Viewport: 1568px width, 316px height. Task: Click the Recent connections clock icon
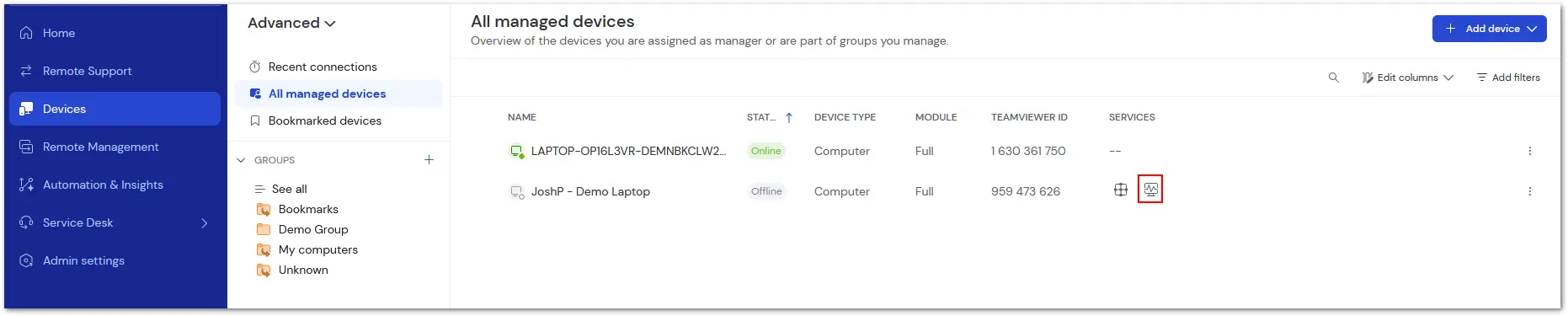[255, 67]
